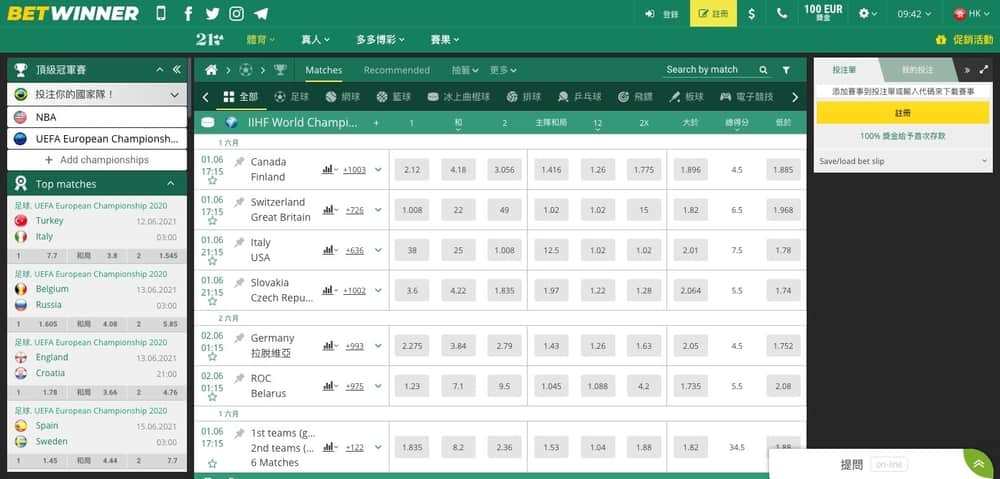Switch to the Recommended tab
Viewport: 1000px width, 479px height.
click(x=397, y=70)
